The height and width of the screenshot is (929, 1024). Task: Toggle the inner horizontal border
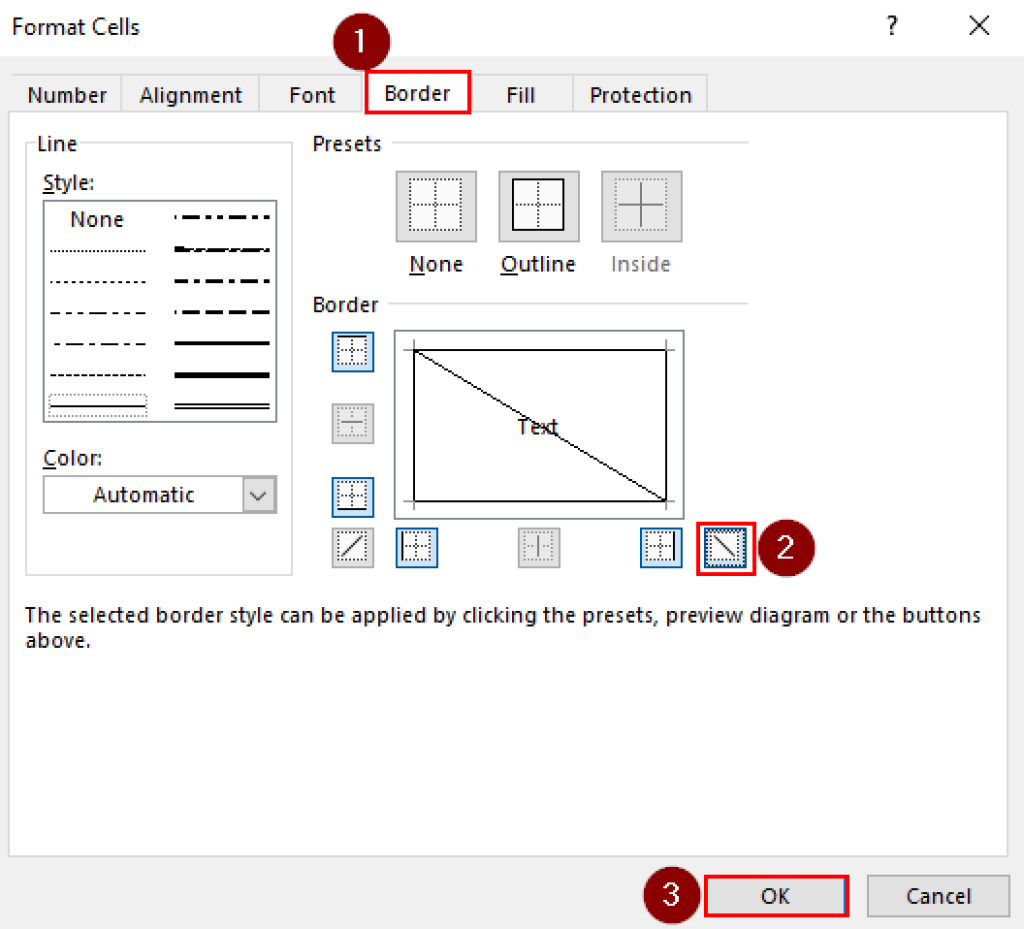(352, 423)
